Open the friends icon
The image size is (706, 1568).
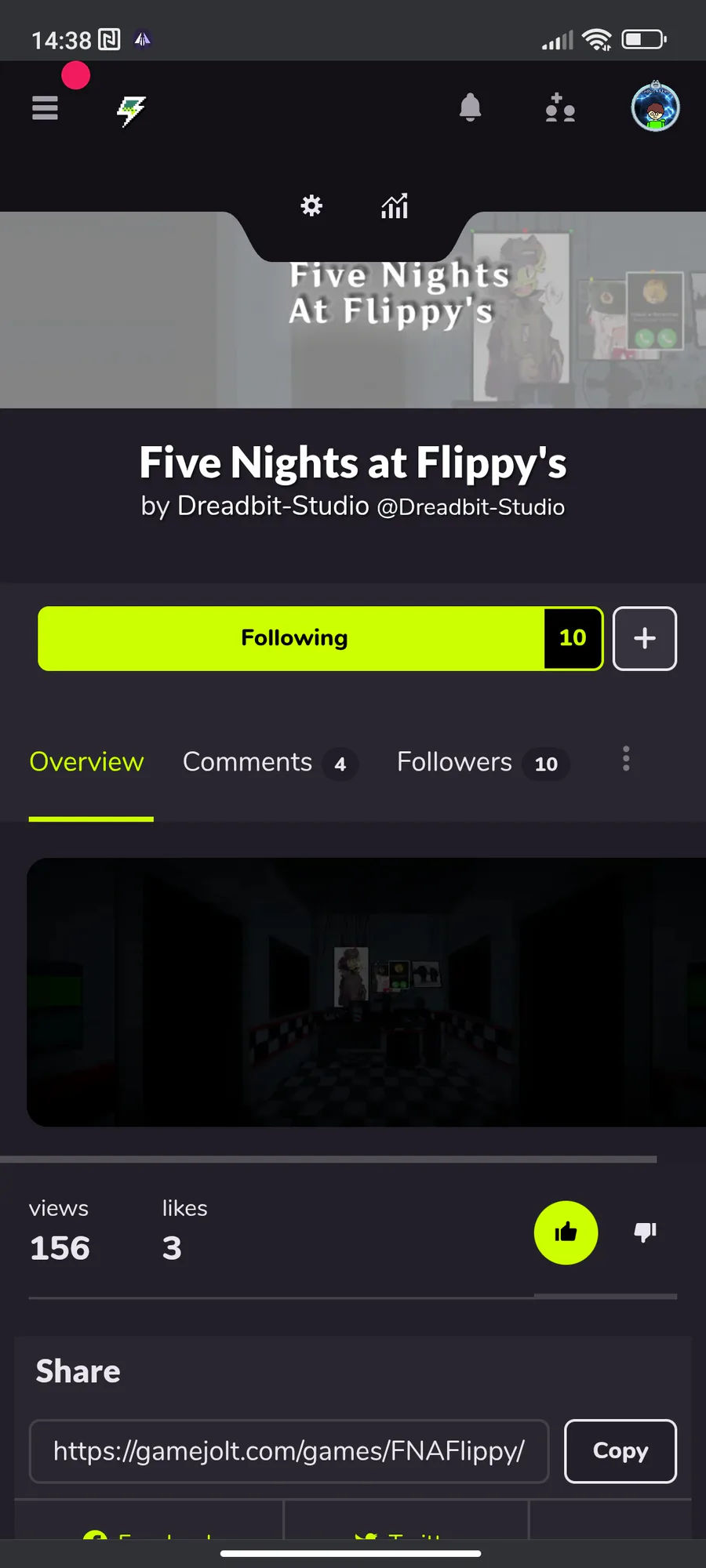click(x=560, y=107)
